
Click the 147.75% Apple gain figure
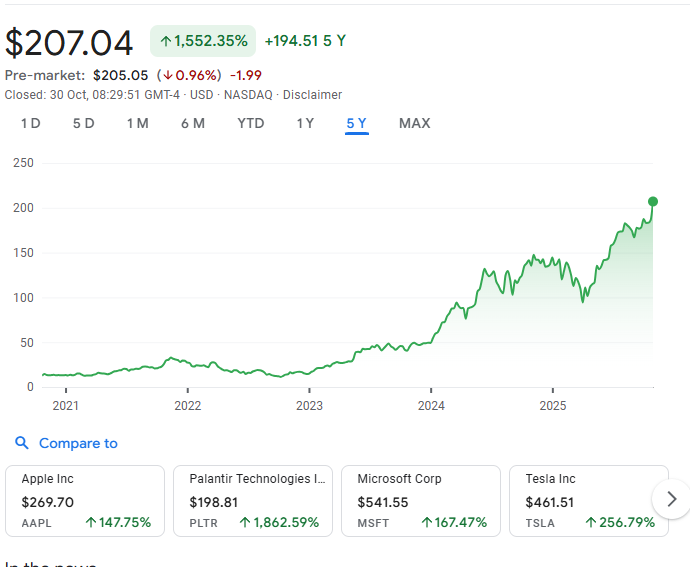click(118, 523)
